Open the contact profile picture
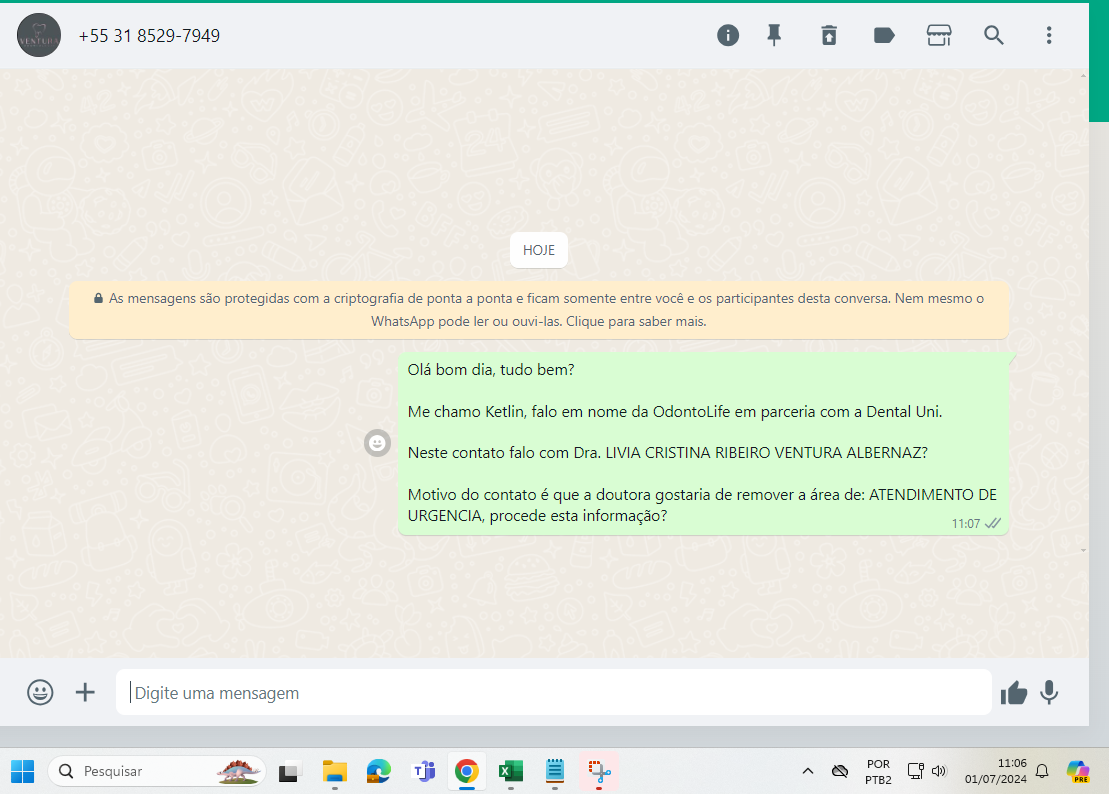The width and height of the screenshot is (1109, 794). [x=39, y=35]
